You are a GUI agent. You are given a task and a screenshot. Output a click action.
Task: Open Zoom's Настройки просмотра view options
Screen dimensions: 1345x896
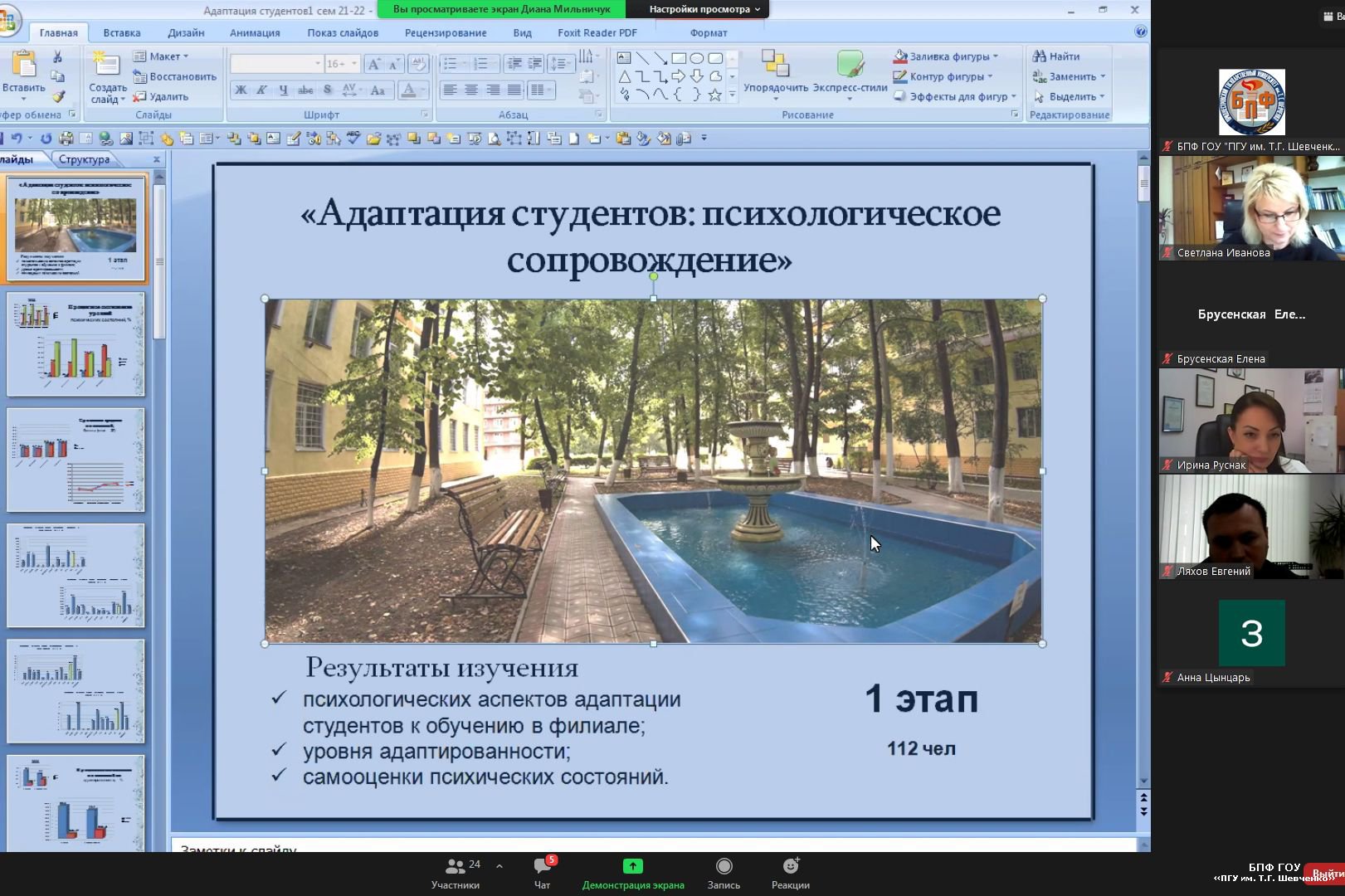point(704,9)
